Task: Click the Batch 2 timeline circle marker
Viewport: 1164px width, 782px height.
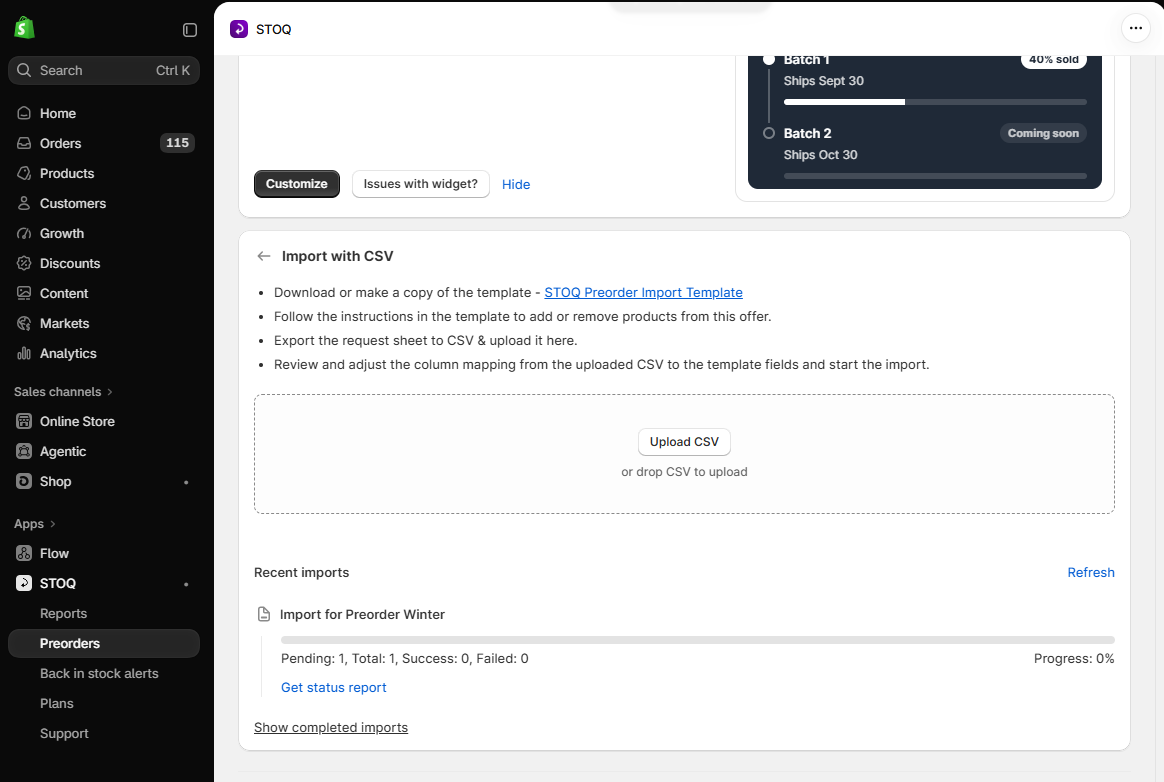Action: click(769, 133)
